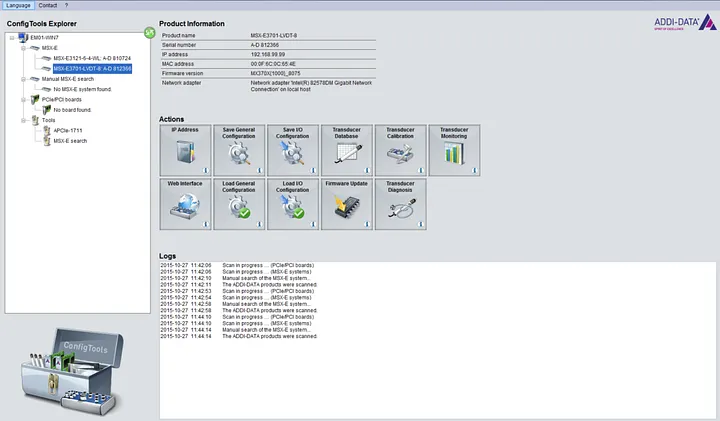Click the ADDI-DATA logo
The image size is (720, 421).
coord(685,22)
